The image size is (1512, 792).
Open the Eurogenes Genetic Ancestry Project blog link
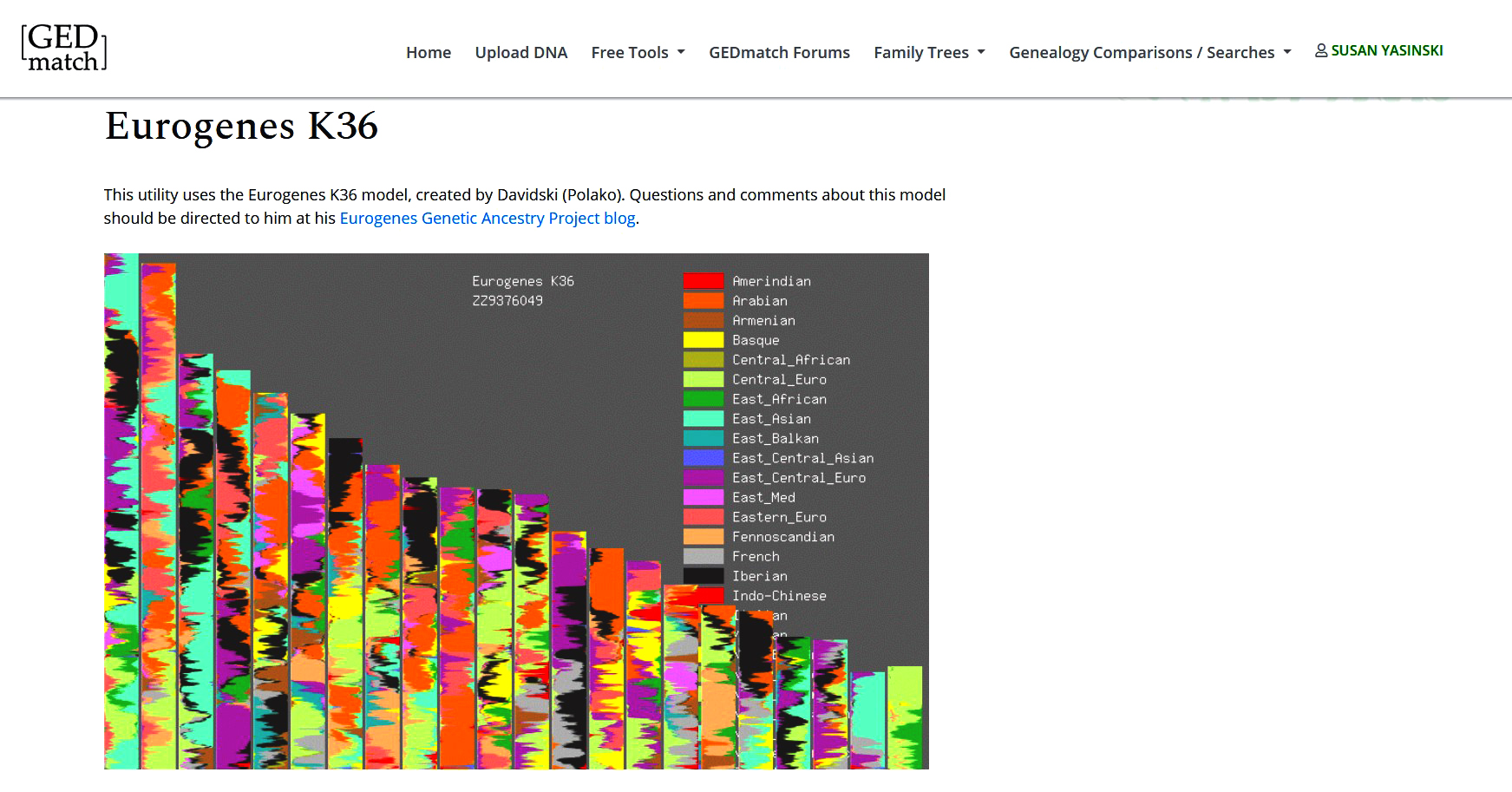click(x=488, y=218)
